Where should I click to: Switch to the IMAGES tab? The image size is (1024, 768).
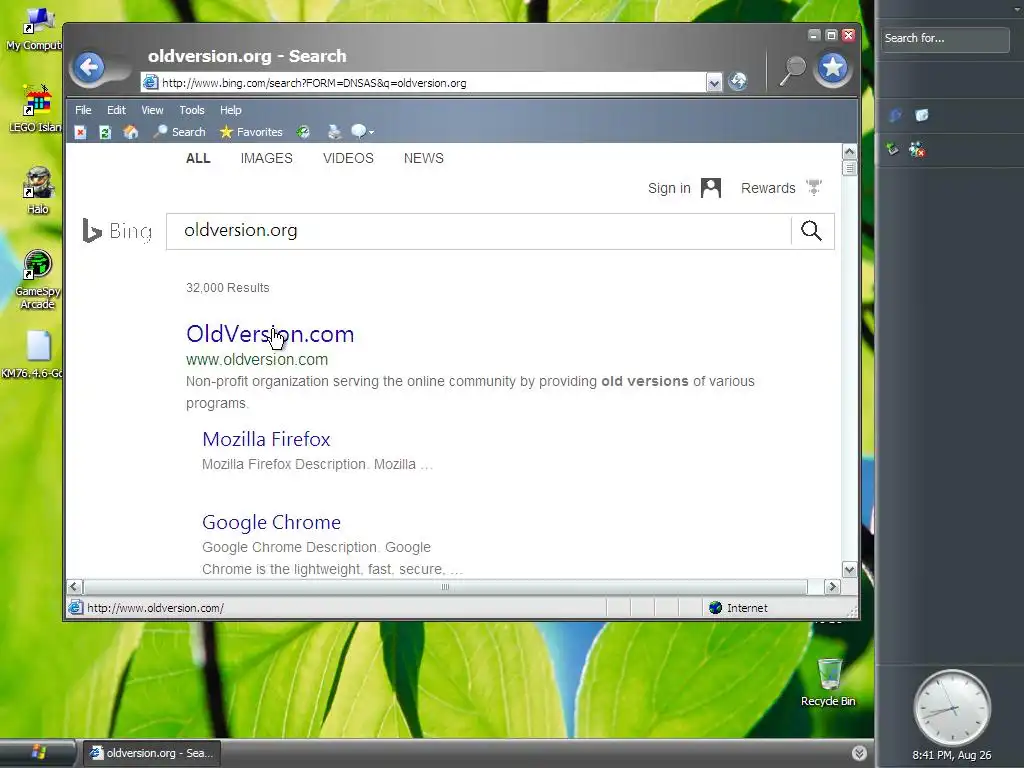266,158
